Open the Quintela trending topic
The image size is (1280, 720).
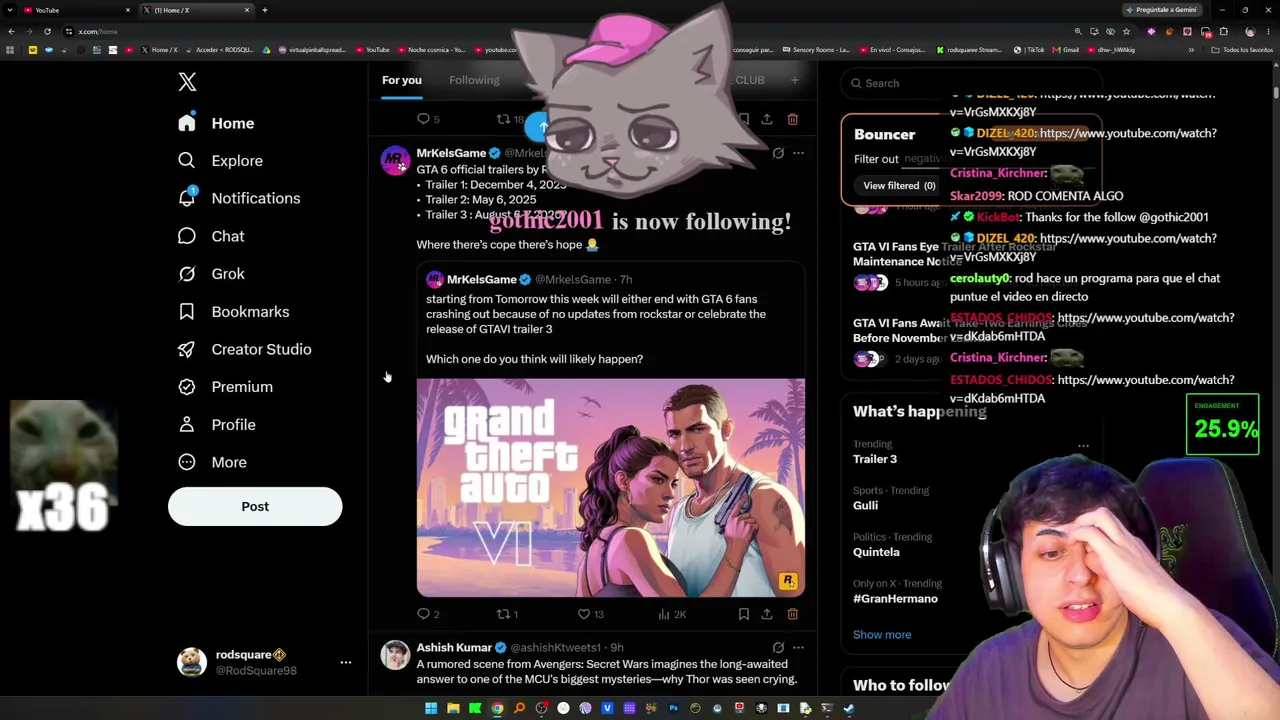pos(876,552)
